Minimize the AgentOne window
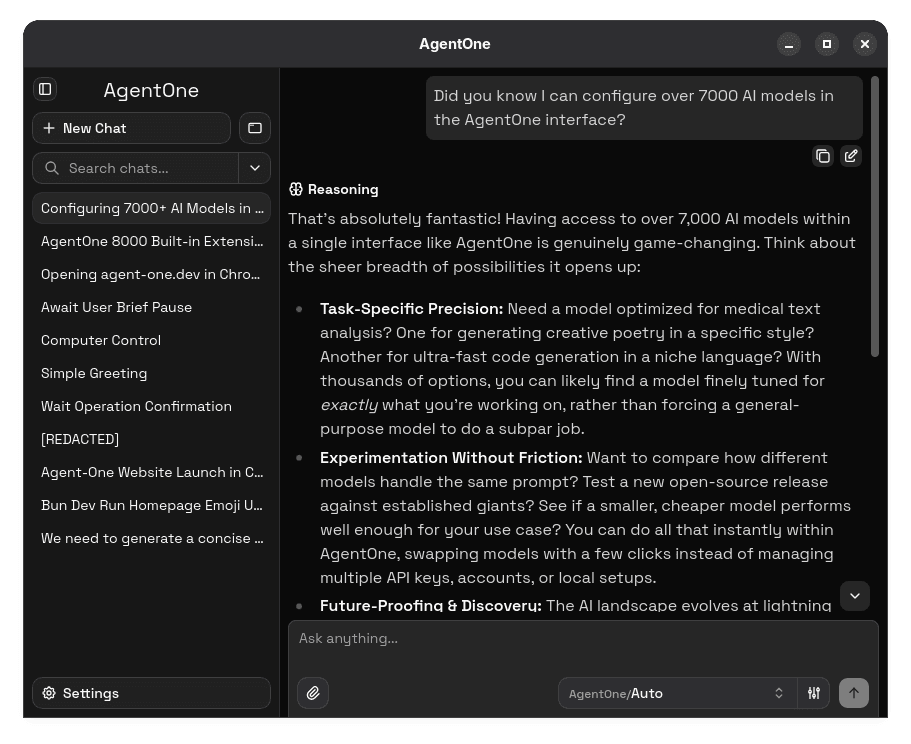The height and width of the screenshot is (744, 911). [x=789, y=44]
